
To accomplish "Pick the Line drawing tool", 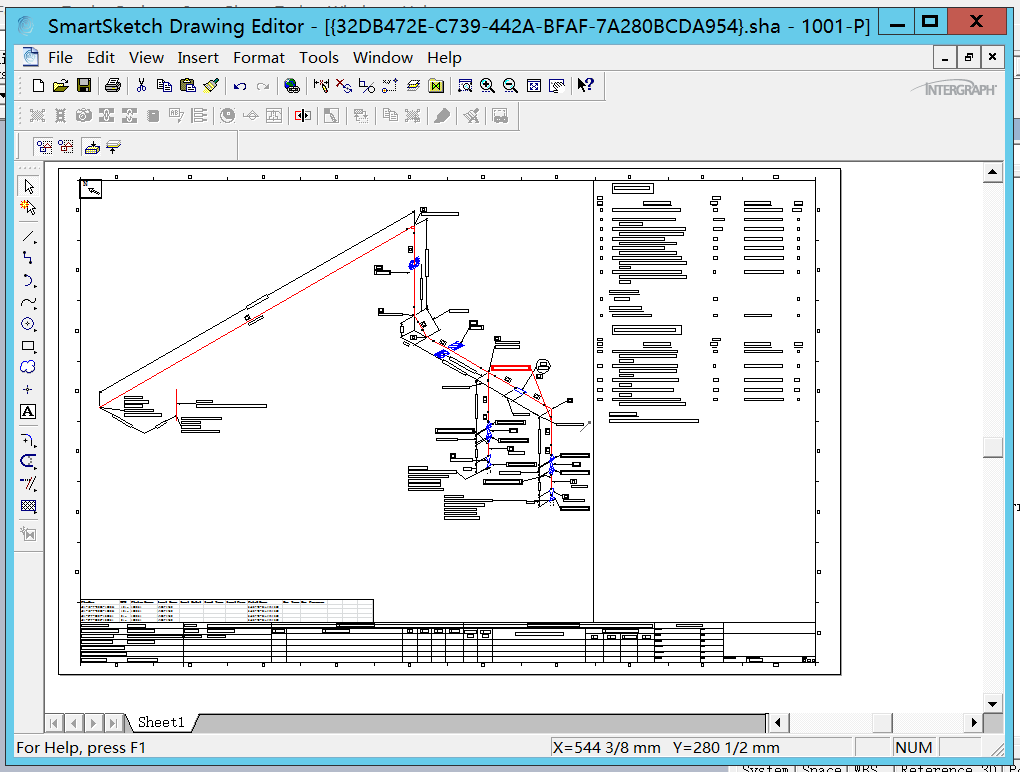I will click(x=28, y=237).
